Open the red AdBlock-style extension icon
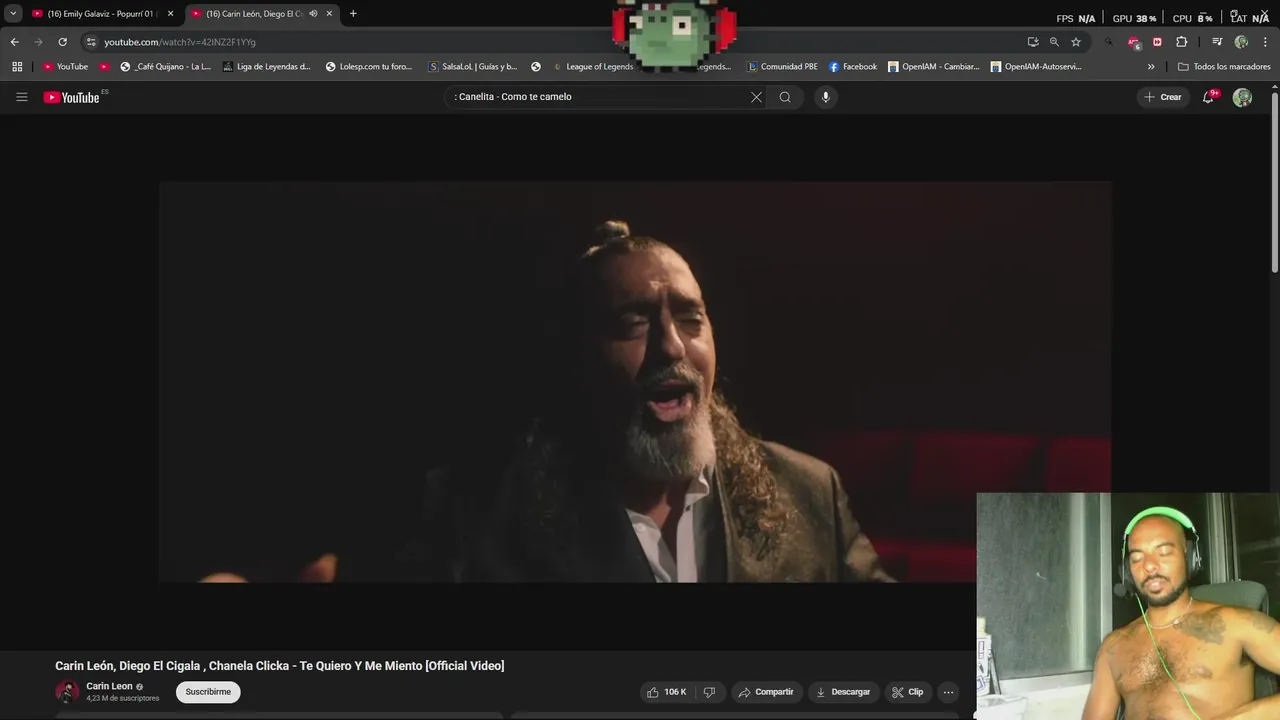Viewport: 1280px width, 720px height. pyautogui.click(x=1133, y=42)
